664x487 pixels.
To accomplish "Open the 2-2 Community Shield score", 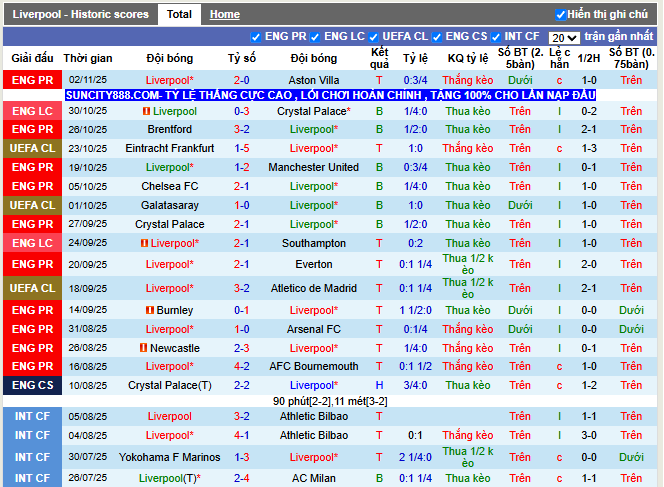I will coord(242,385).
